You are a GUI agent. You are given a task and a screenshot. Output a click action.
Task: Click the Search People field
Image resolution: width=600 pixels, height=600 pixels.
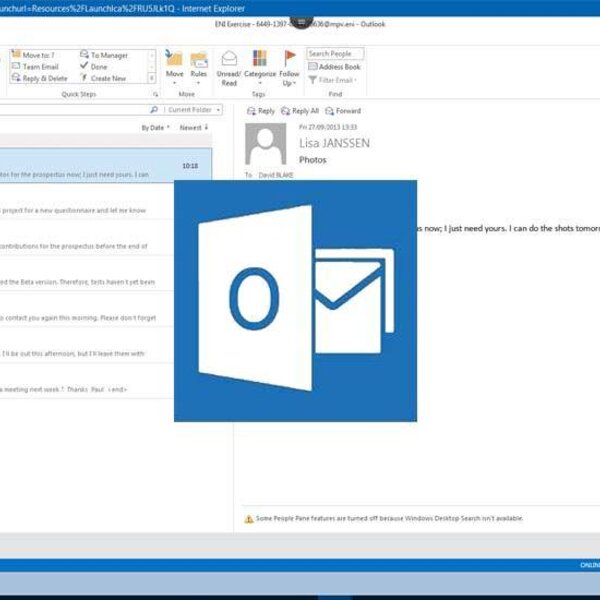coord(335,54)
